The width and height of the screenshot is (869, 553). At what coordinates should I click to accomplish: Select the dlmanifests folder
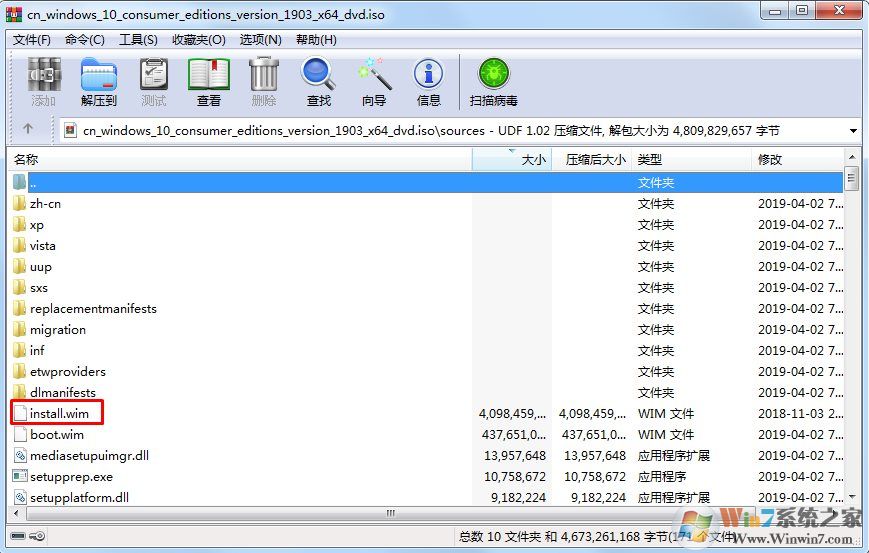[x=63, y=392]
